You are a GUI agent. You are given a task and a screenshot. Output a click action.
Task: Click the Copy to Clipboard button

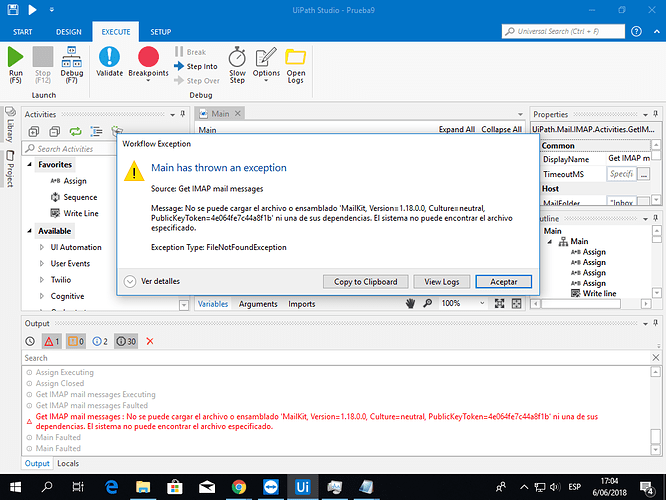pos(365,282)
